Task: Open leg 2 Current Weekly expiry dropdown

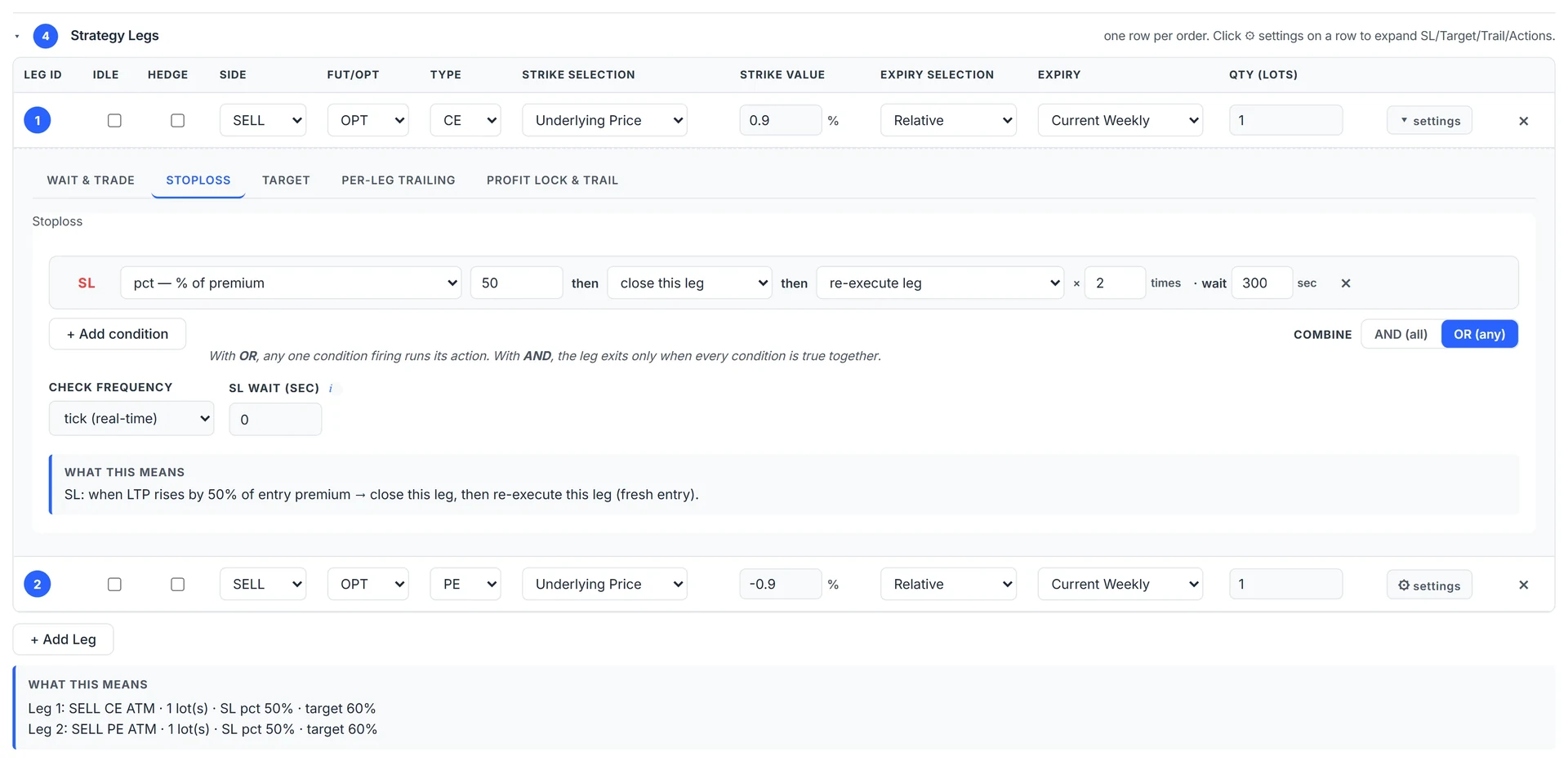Action: click(1120, 584)
